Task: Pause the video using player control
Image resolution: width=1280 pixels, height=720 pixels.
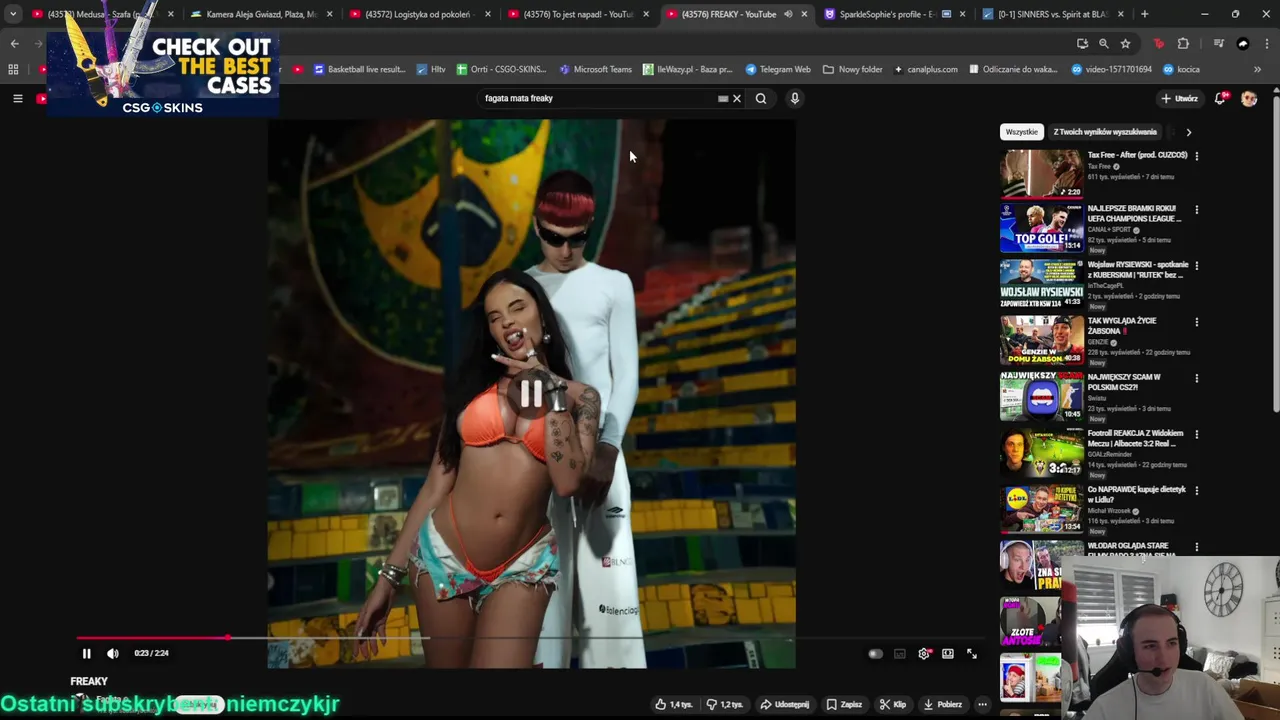Action: pyautogui.click(x=86, y=653)
